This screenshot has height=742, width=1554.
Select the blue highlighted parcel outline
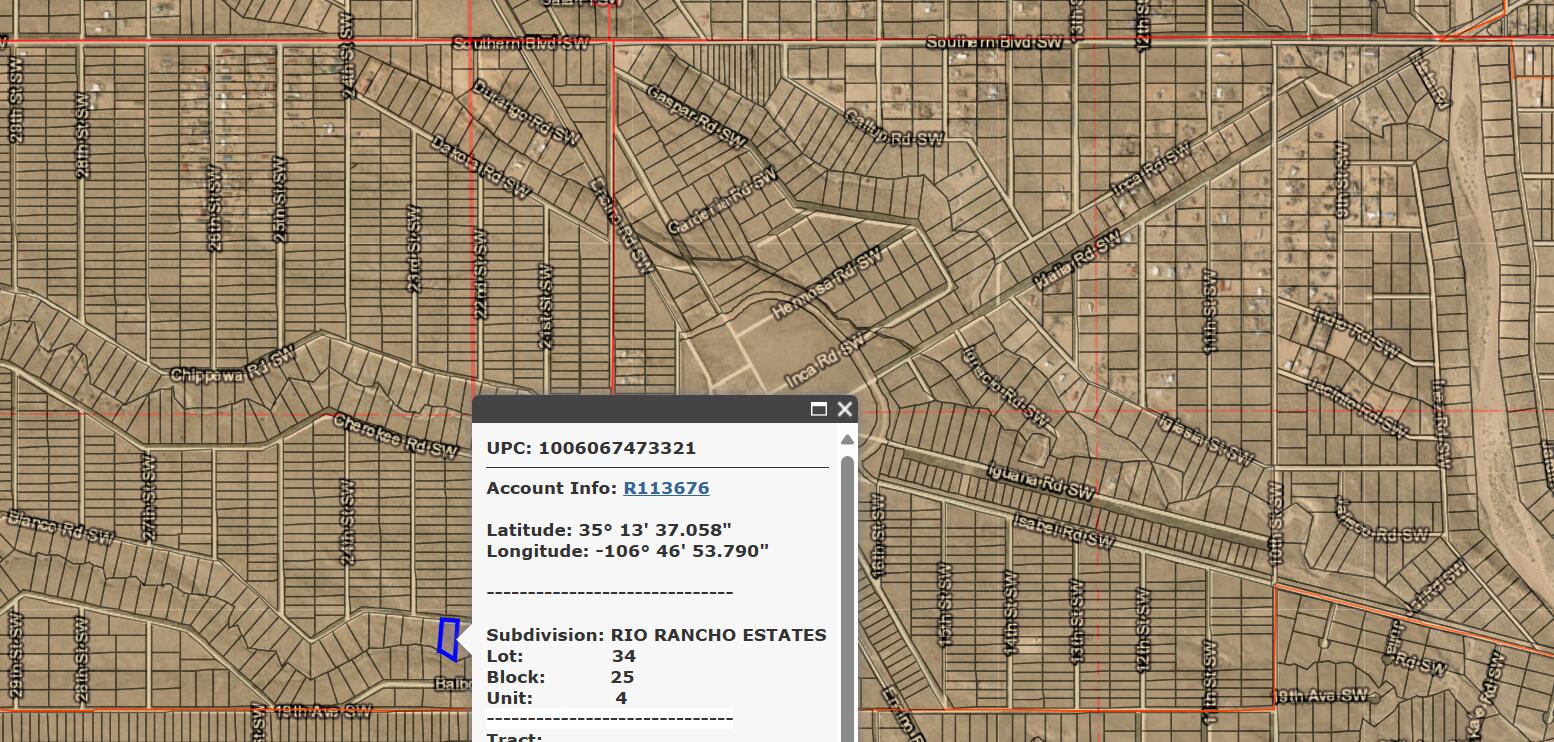click(x=449, y=639)
